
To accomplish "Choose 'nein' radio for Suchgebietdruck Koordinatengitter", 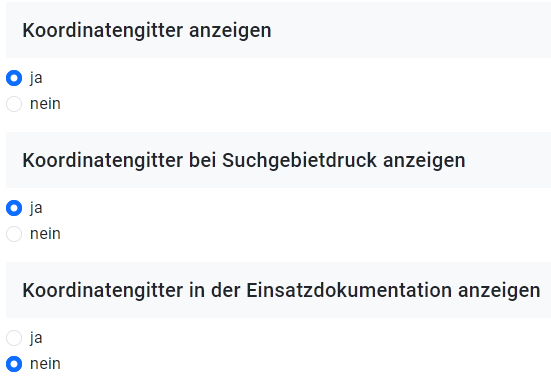I will pos(14,234).
